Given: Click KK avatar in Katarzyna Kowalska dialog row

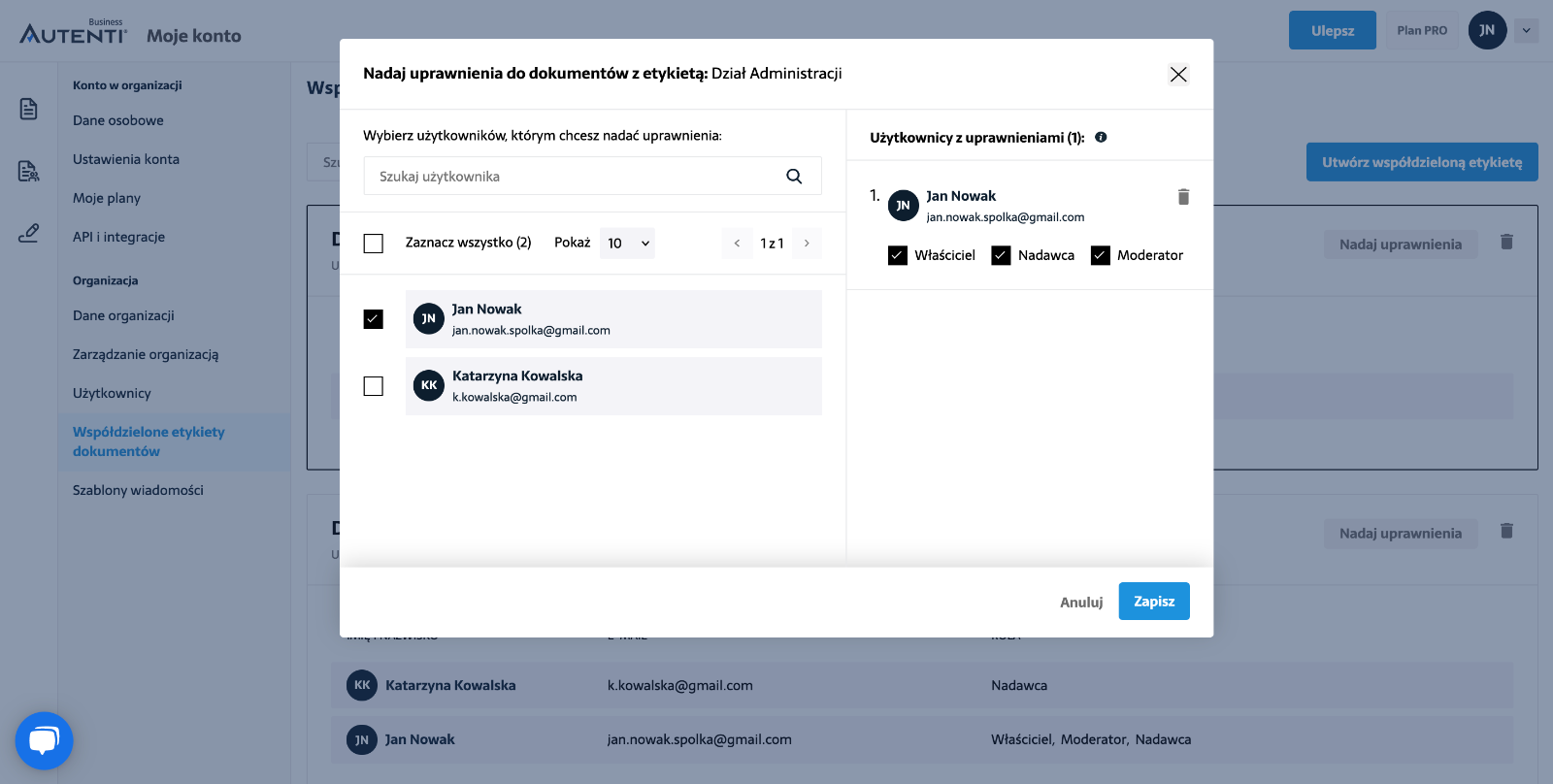Looking at the screenshot, I should point(429,385).
